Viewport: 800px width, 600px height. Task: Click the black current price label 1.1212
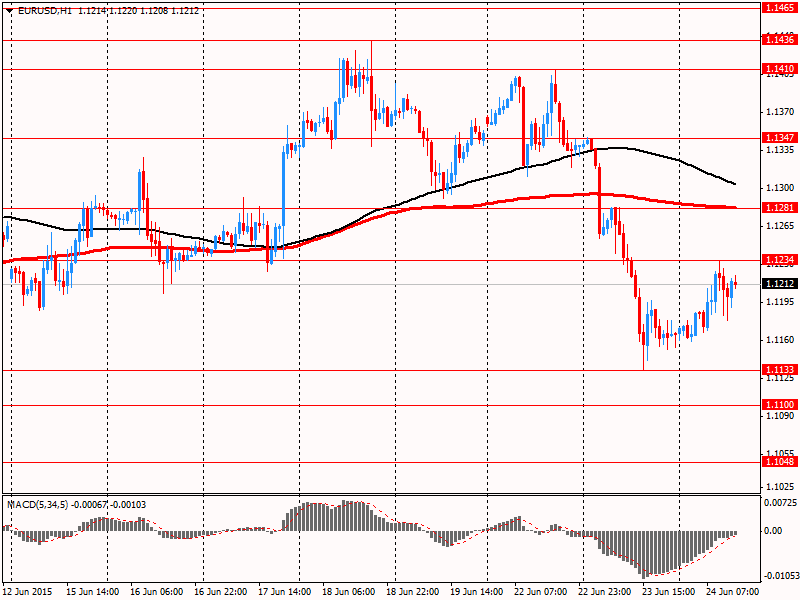779,284
